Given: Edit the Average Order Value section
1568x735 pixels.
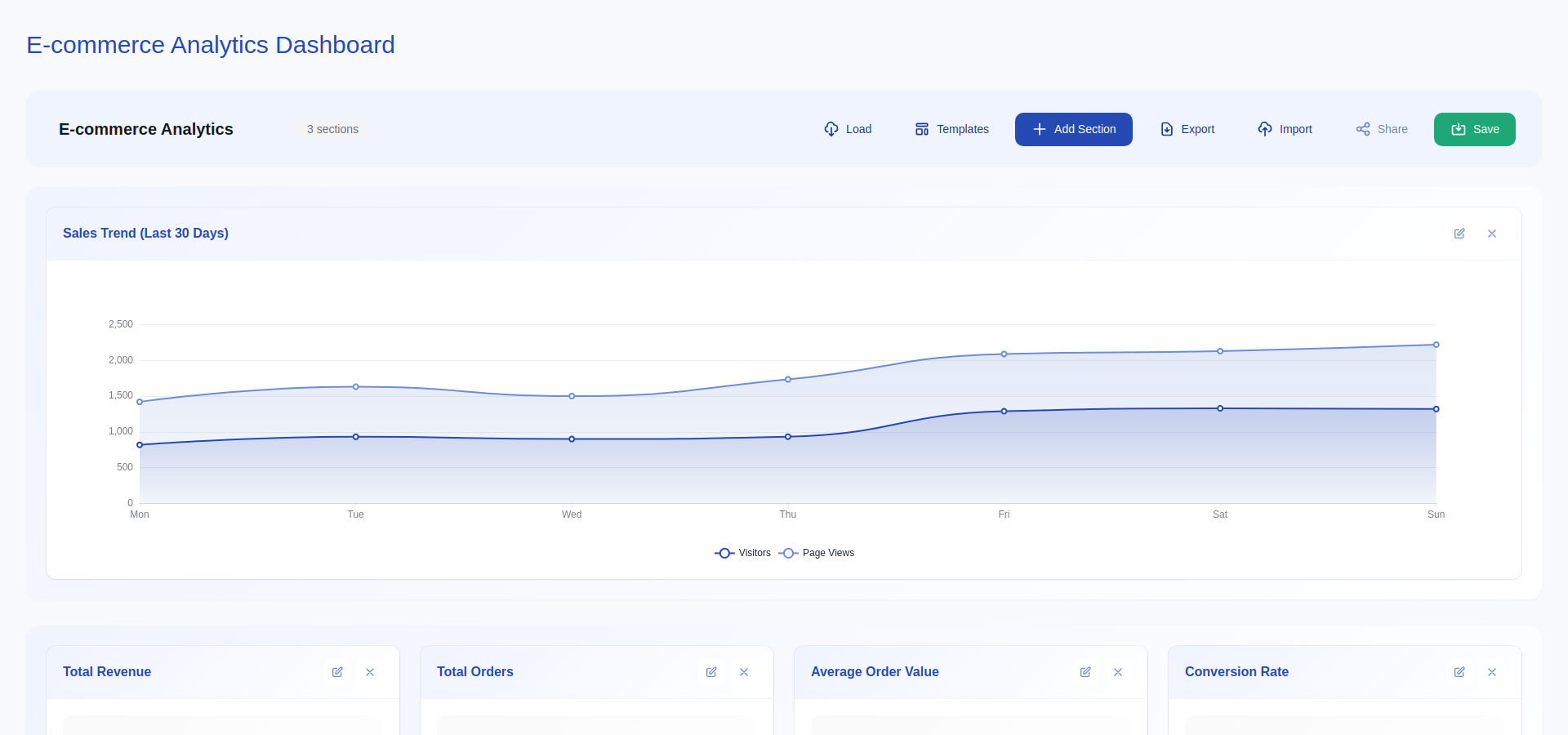Looking at the screenshot, I should [x=1085, y=672].
